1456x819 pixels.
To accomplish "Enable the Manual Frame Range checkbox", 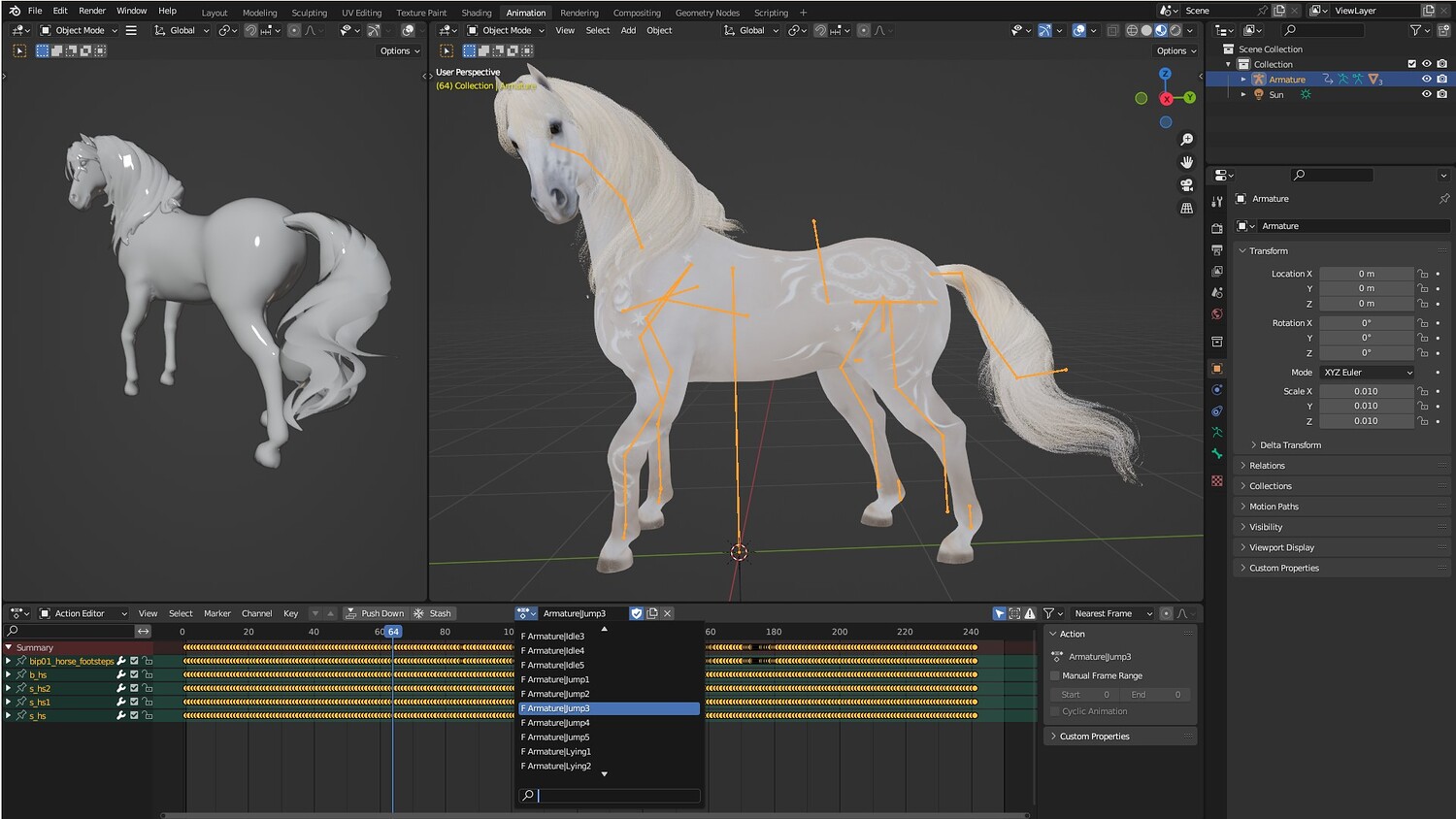I will pyautogui.click(x=1055, y=675).
